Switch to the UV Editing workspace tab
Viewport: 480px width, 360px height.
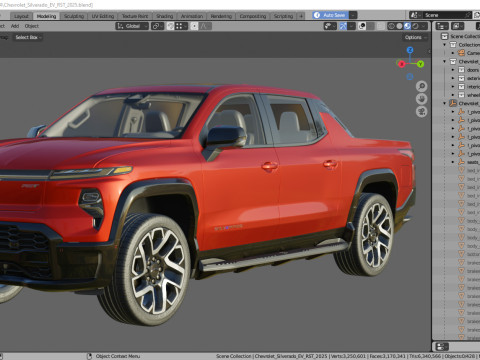[x=103, y=16]
